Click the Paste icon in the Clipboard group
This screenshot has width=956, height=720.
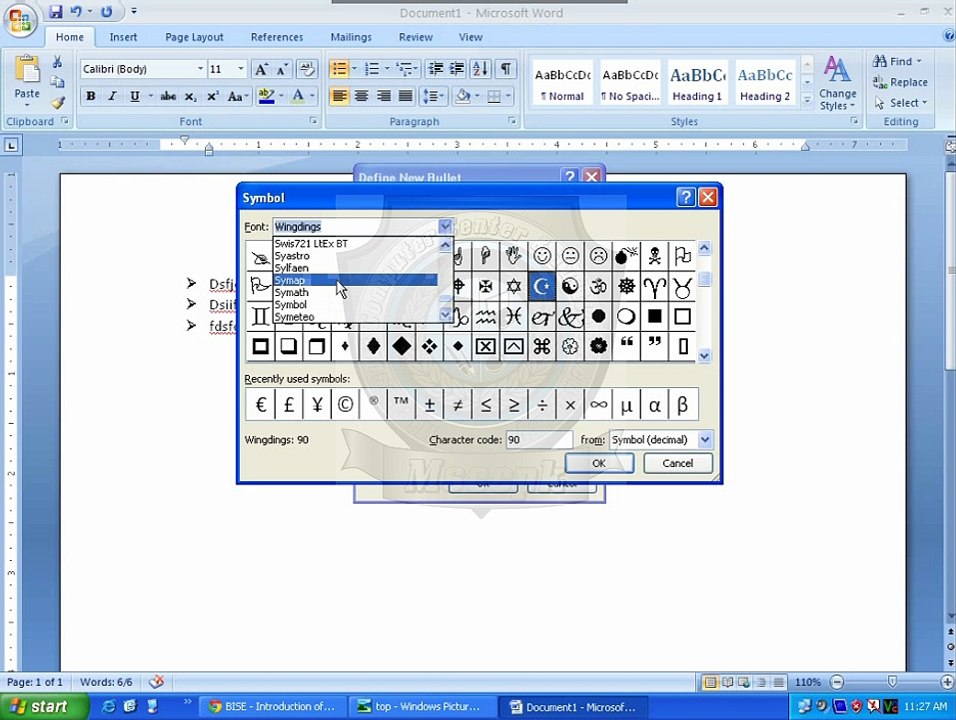pyautogui.click(x=27, y=70)
